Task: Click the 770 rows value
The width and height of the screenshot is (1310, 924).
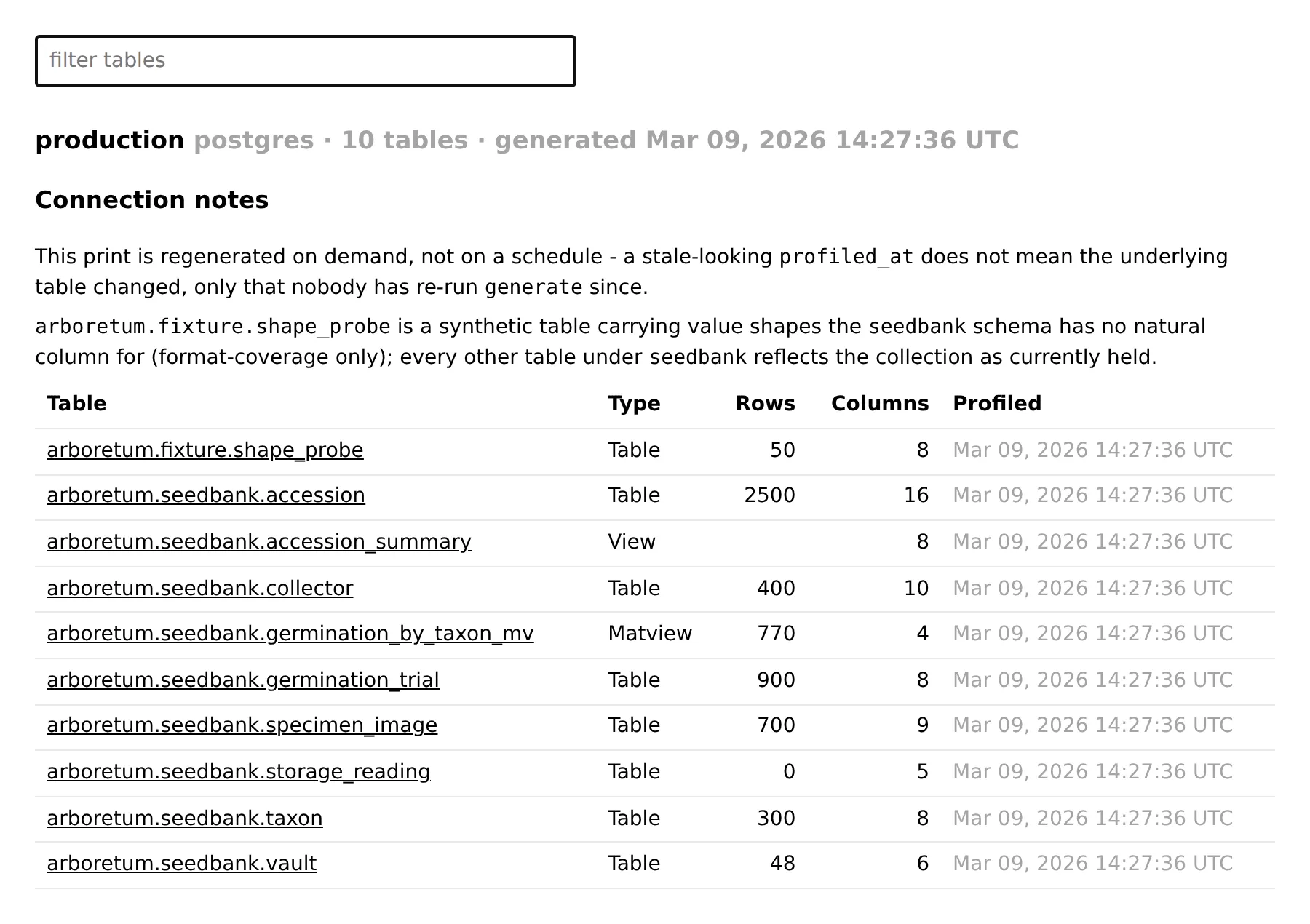Action: [x=776, y=634]
